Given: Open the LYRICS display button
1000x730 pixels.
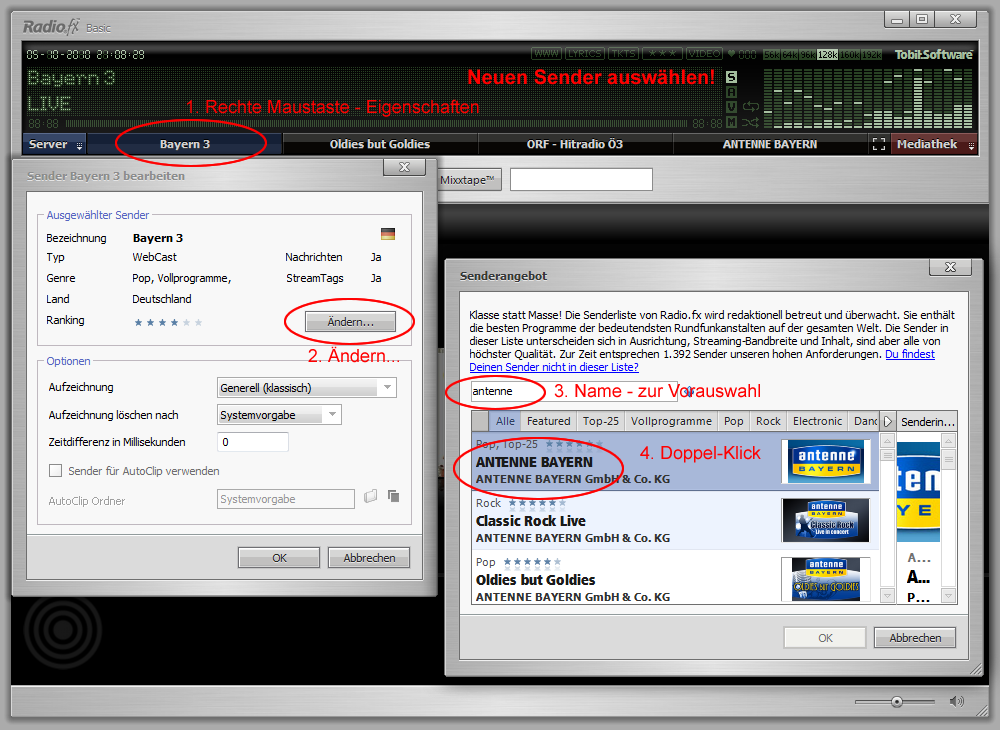Looking at the screenshot, I should [584, 54].
